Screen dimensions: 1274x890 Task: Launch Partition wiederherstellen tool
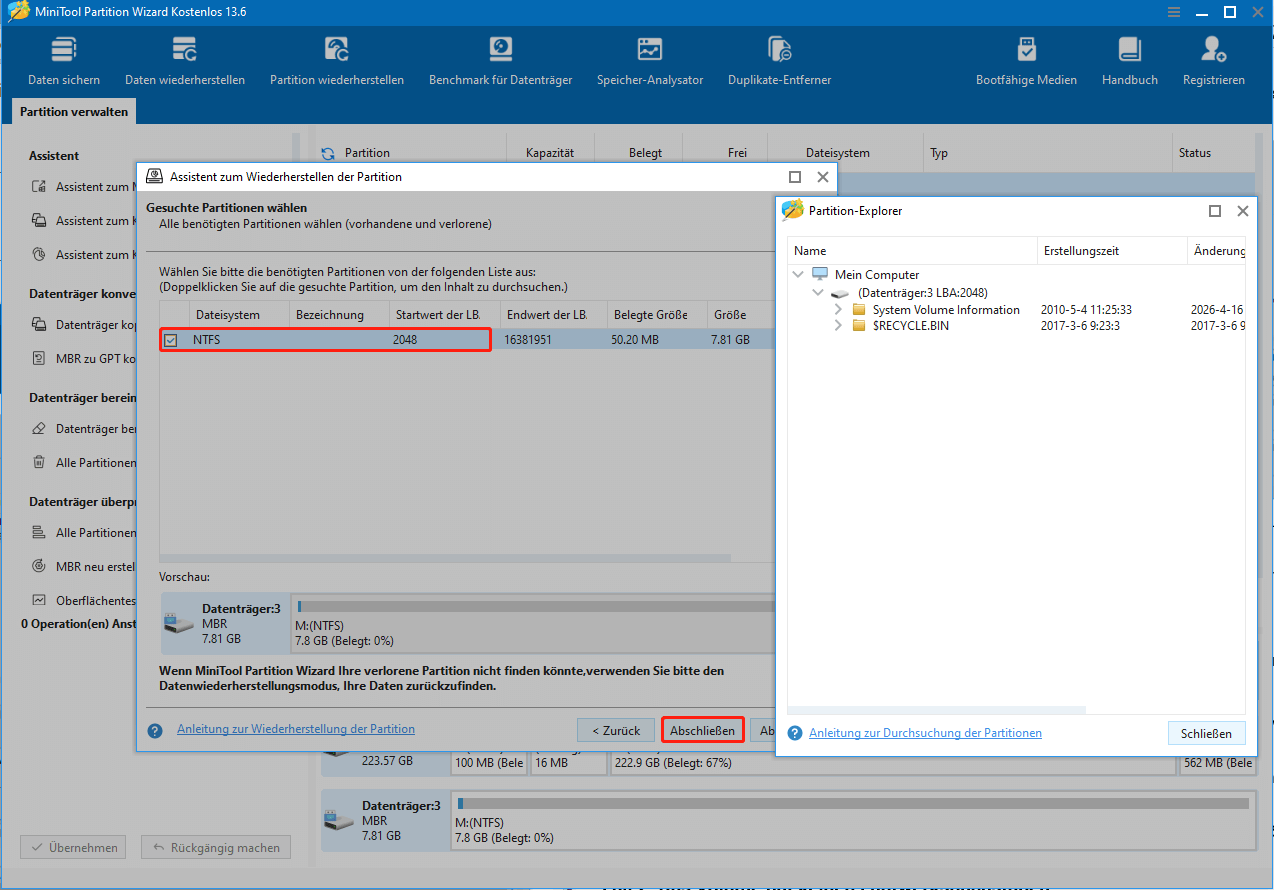click(337, 61)
